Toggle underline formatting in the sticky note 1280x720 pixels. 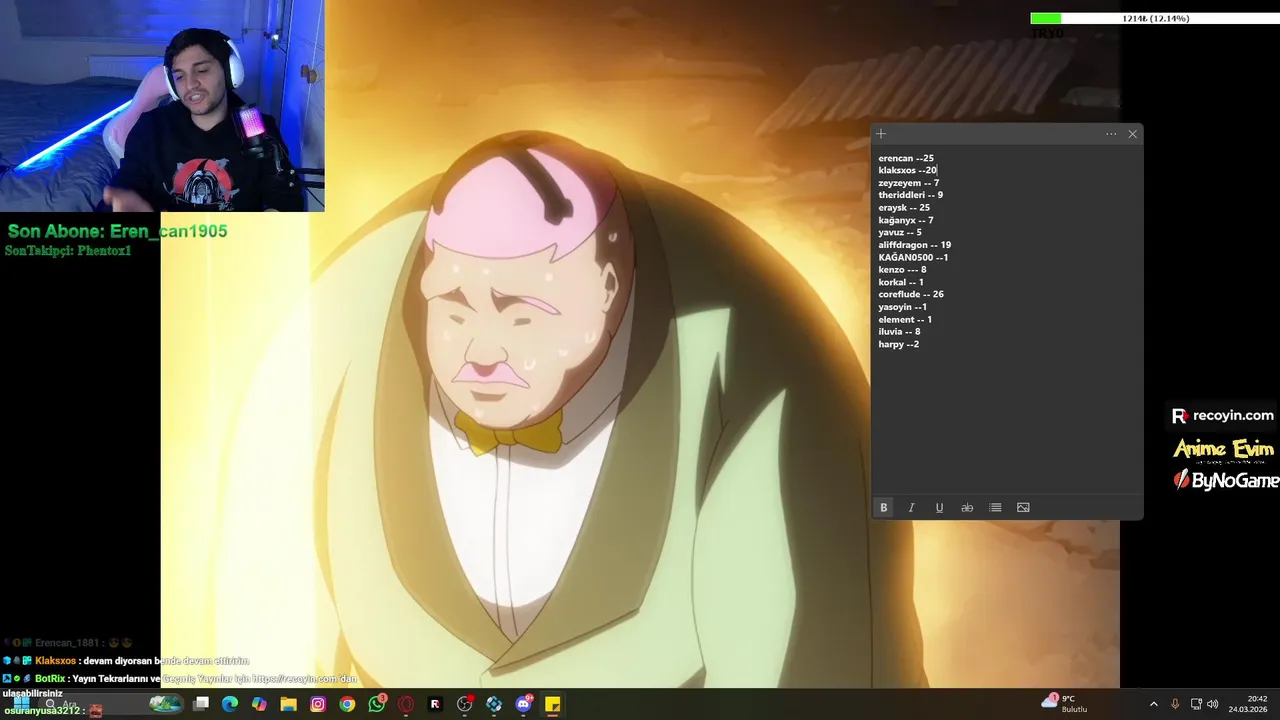pos(939,508)
